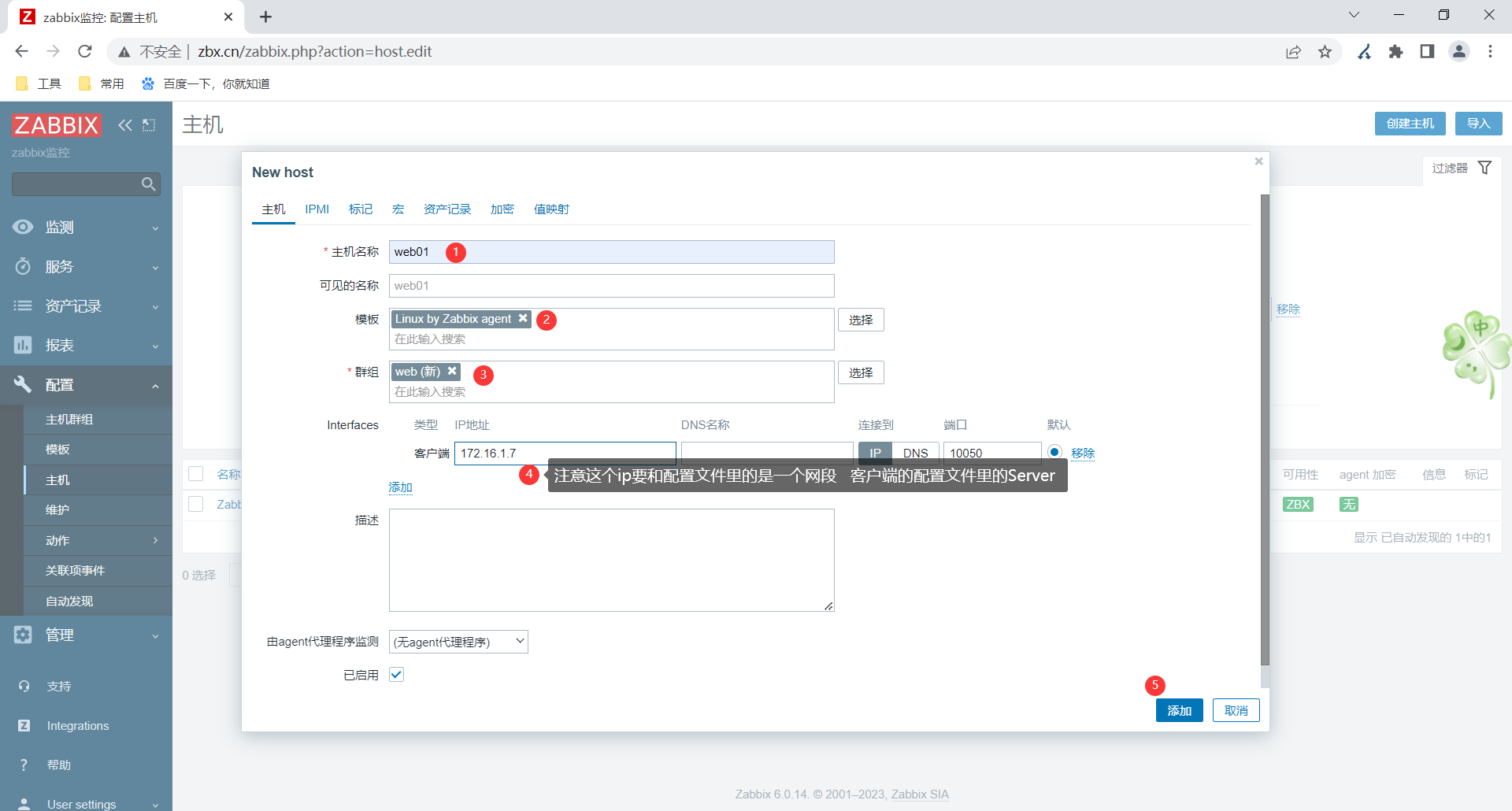Screen dimensions: 1512x811
Task: Switch interface connection to DNS
Action: coord(916,453)
